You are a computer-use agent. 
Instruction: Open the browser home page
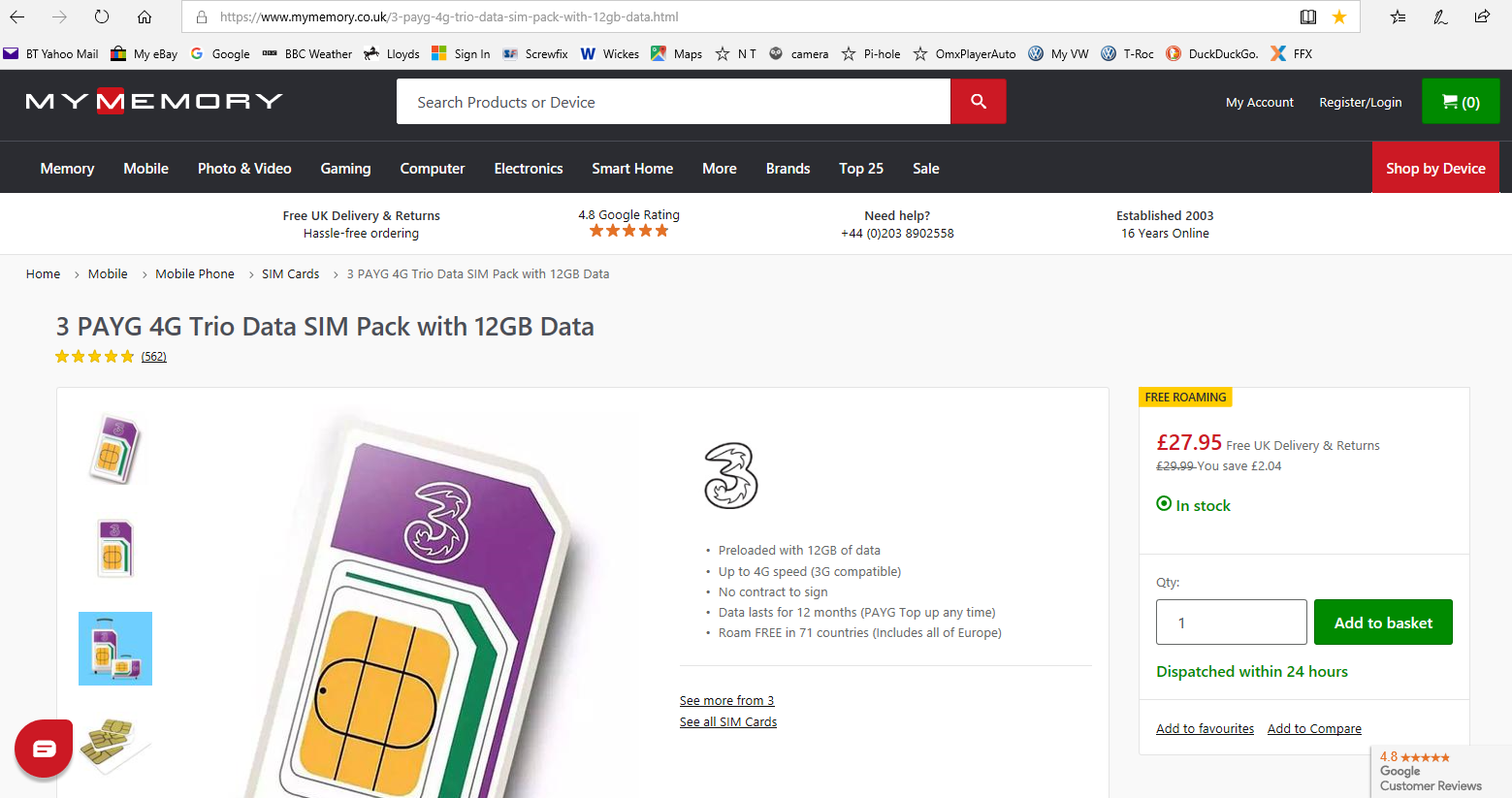click(145, 16)
